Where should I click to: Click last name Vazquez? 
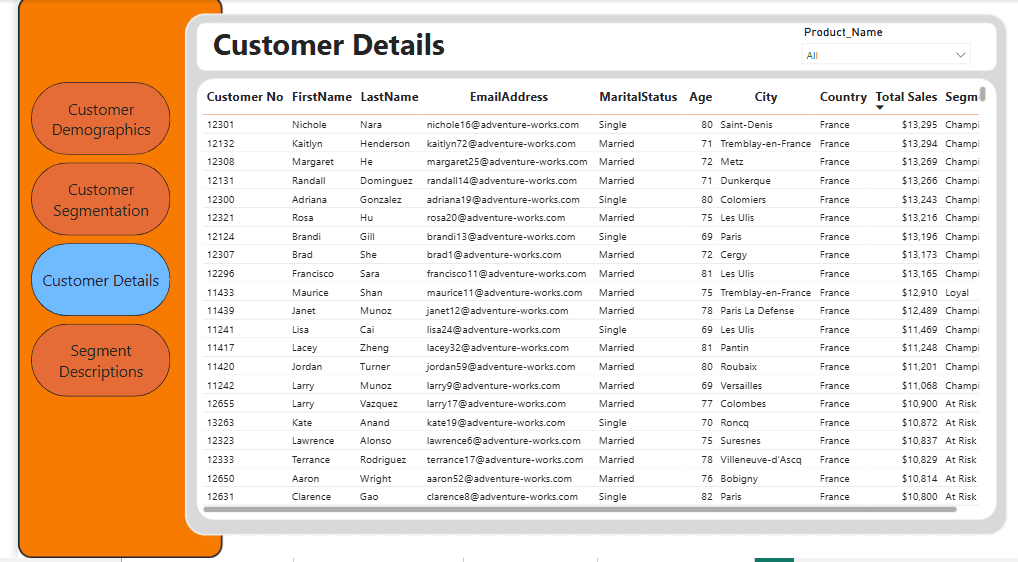pyautogui.click(x=379, y=404)
